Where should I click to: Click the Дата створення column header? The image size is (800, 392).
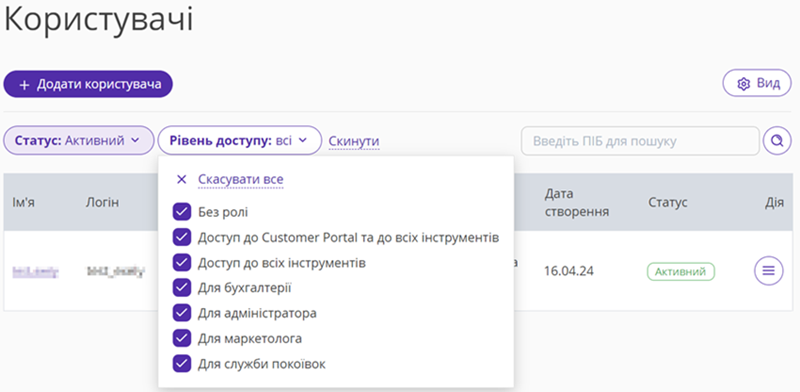(577, 203)
